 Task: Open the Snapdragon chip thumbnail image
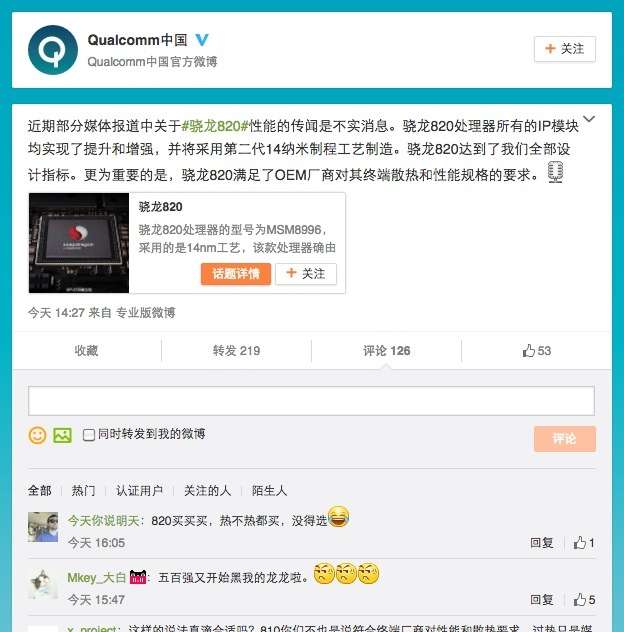(79, 243)
